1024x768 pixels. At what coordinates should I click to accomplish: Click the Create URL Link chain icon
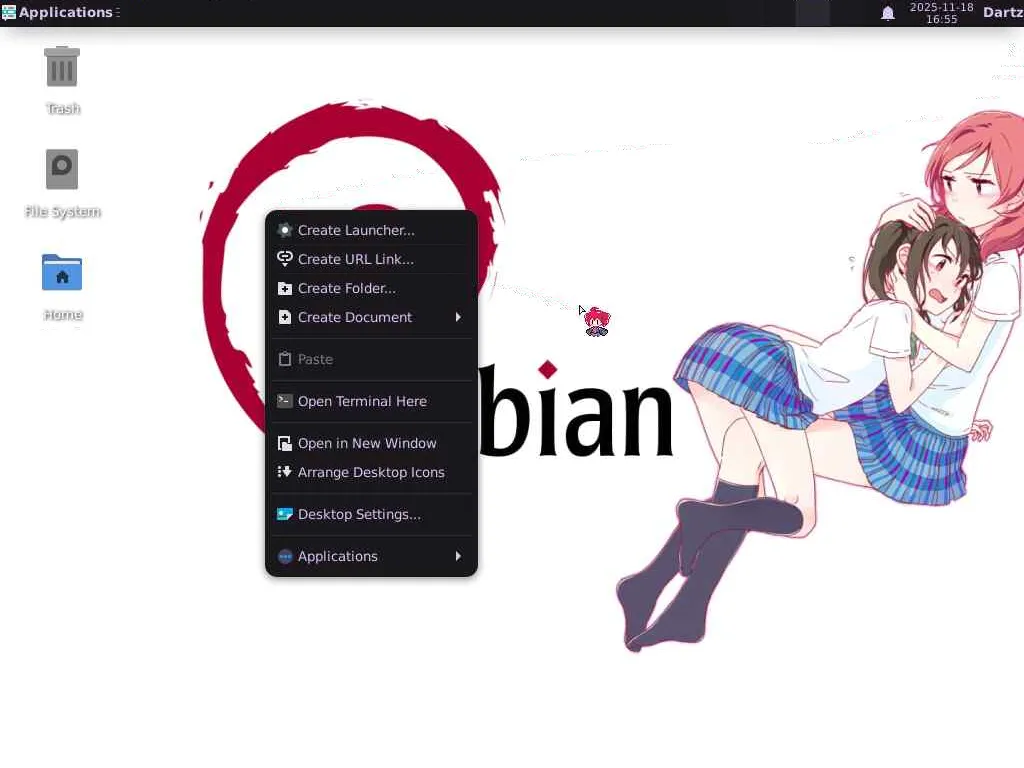285,259
